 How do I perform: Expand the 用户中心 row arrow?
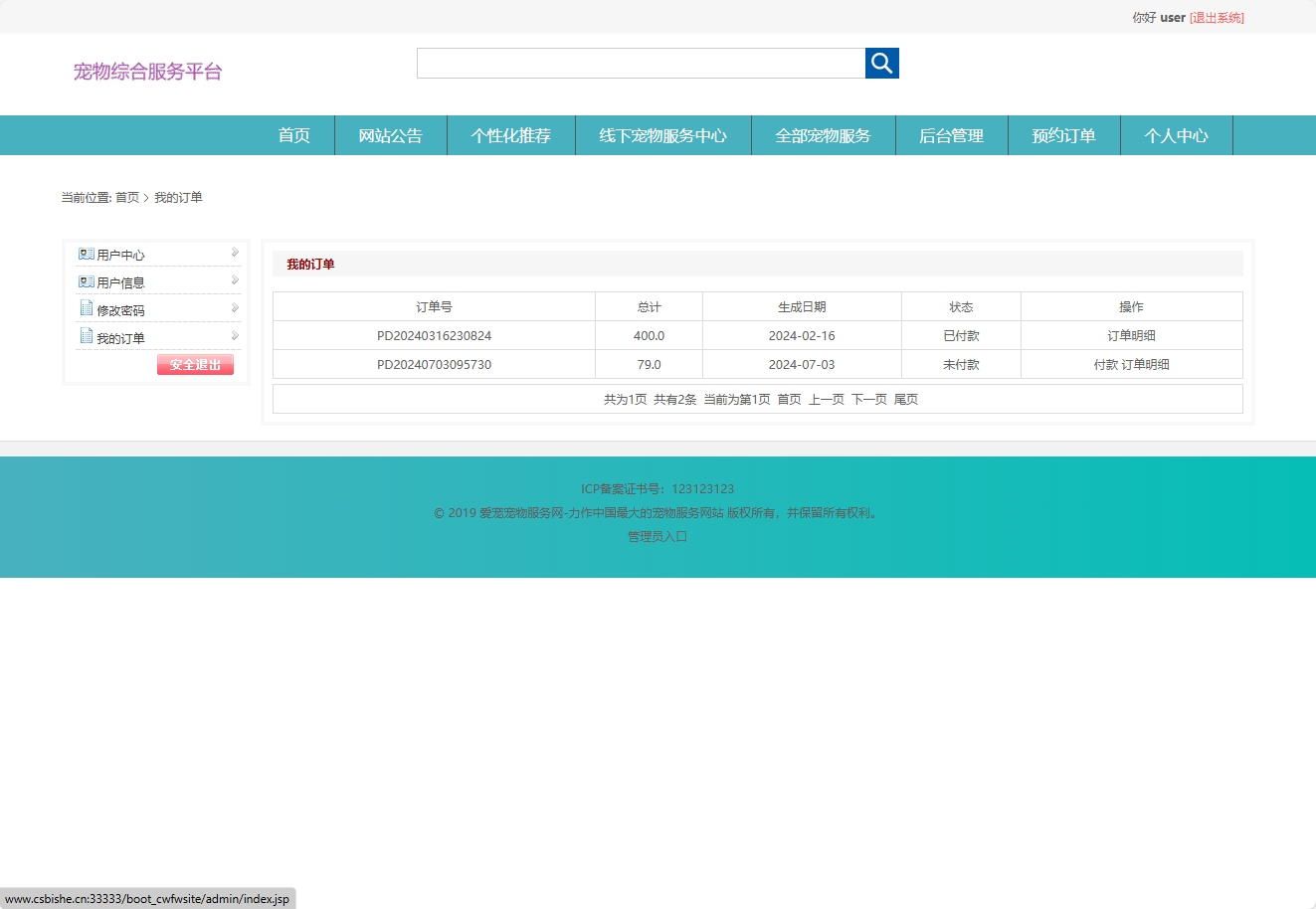click(235, 253)
